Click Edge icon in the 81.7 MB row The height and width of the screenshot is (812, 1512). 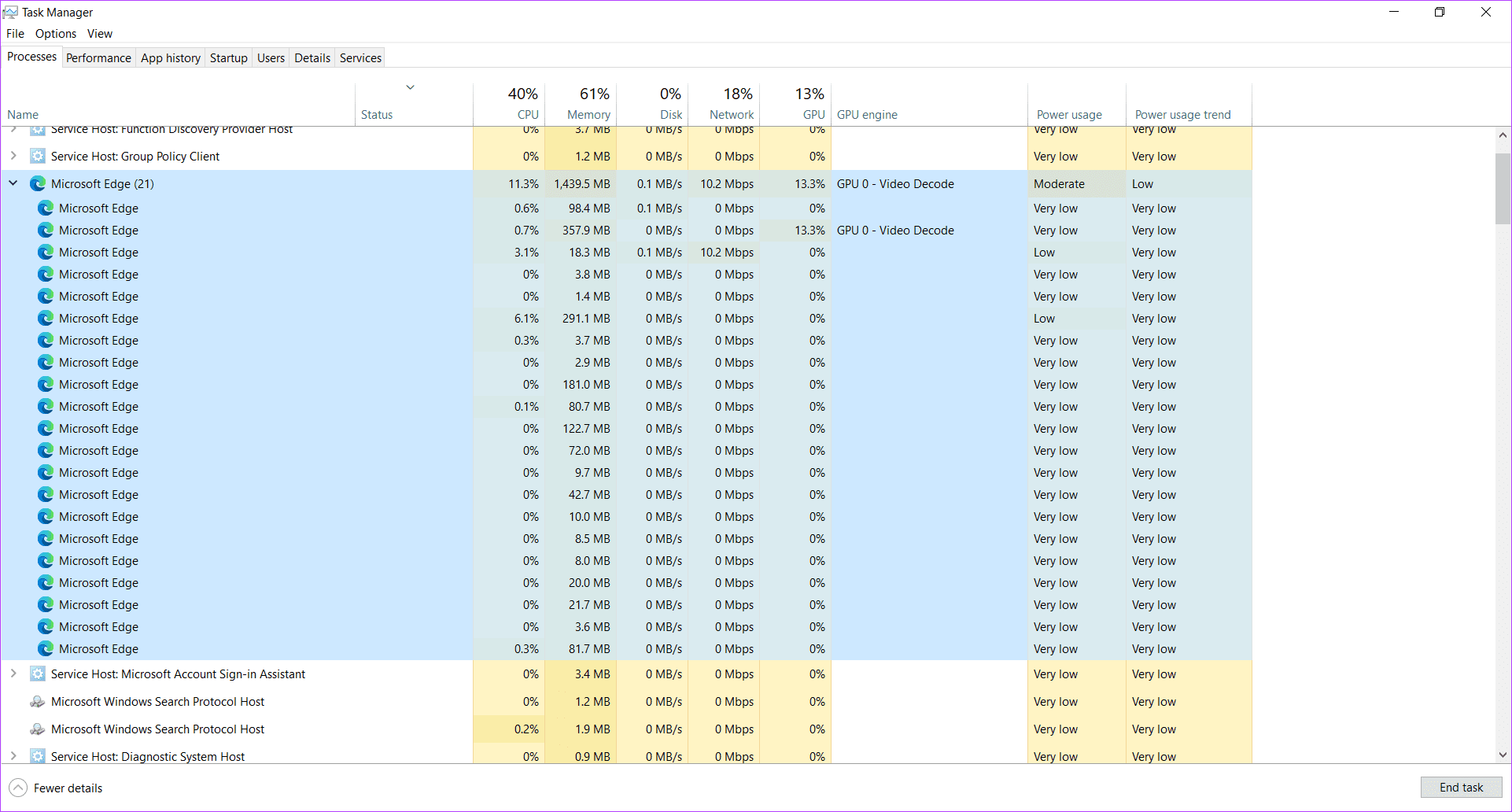(x=46, y=648)
